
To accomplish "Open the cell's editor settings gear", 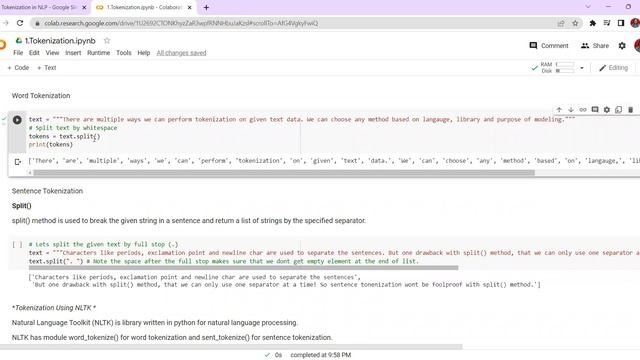I will 607,110.
